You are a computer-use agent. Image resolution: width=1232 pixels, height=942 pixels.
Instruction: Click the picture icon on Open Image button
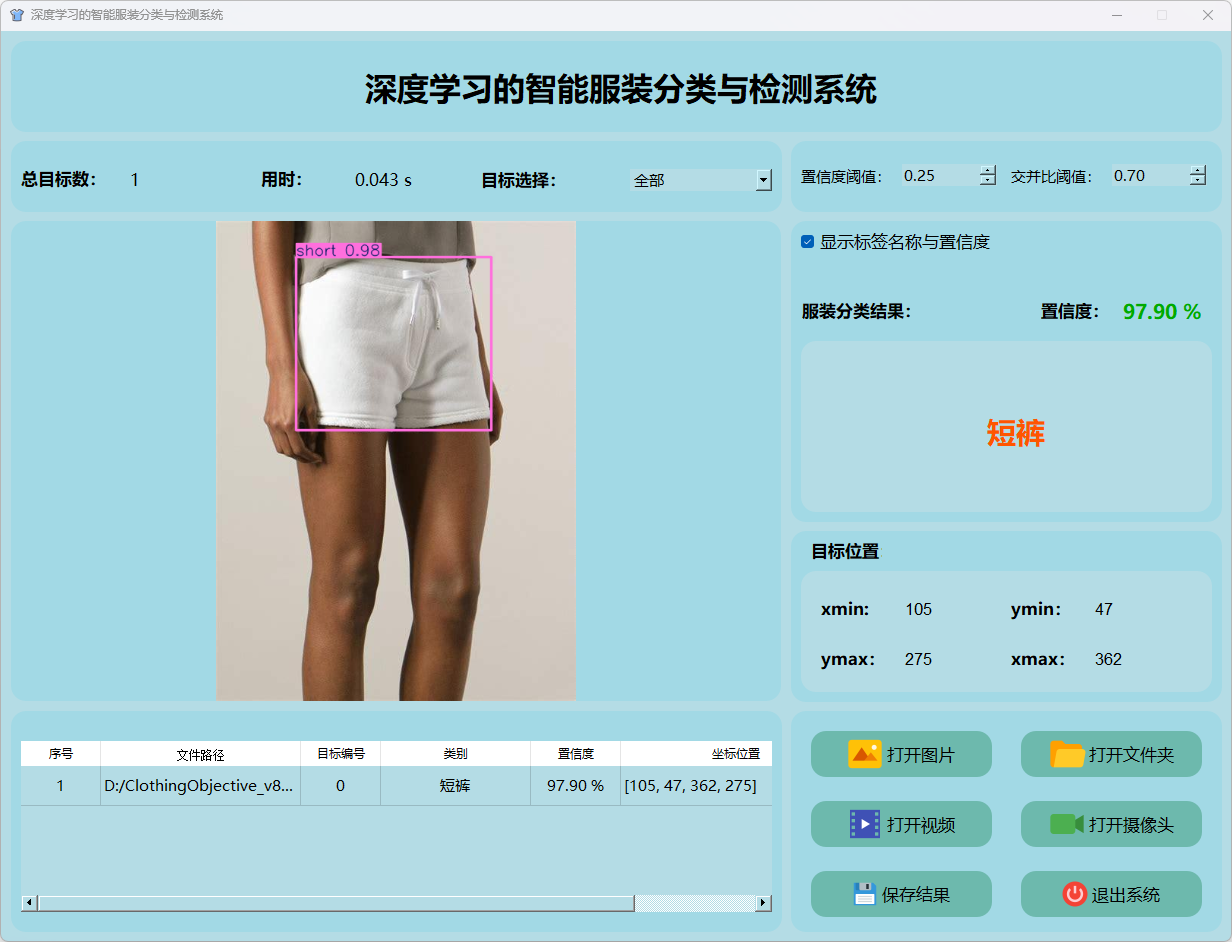click(x=864, y=754)
